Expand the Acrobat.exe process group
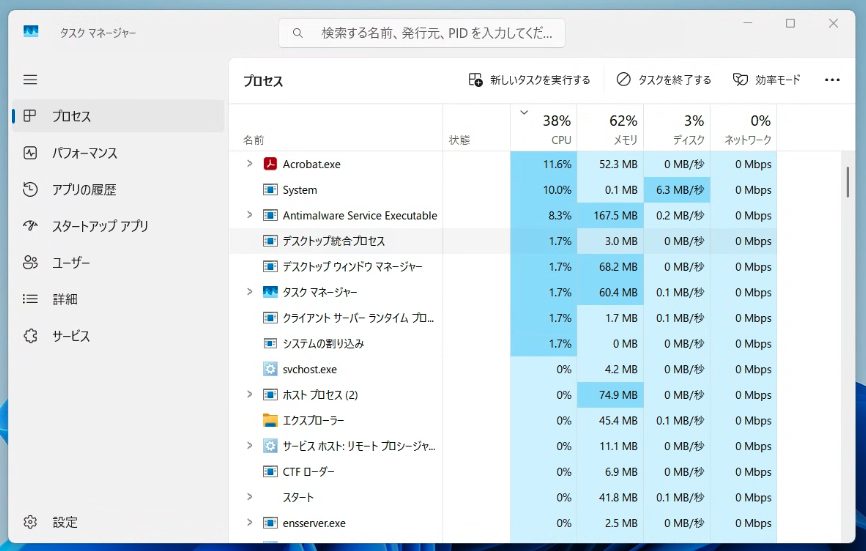 pos(249,164)
